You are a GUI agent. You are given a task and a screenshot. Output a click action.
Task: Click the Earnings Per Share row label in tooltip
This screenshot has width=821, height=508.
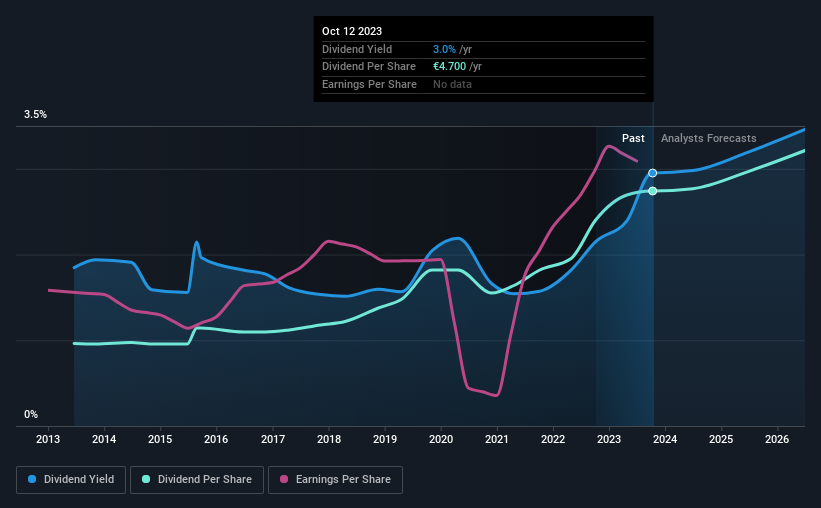pos(369,84)
